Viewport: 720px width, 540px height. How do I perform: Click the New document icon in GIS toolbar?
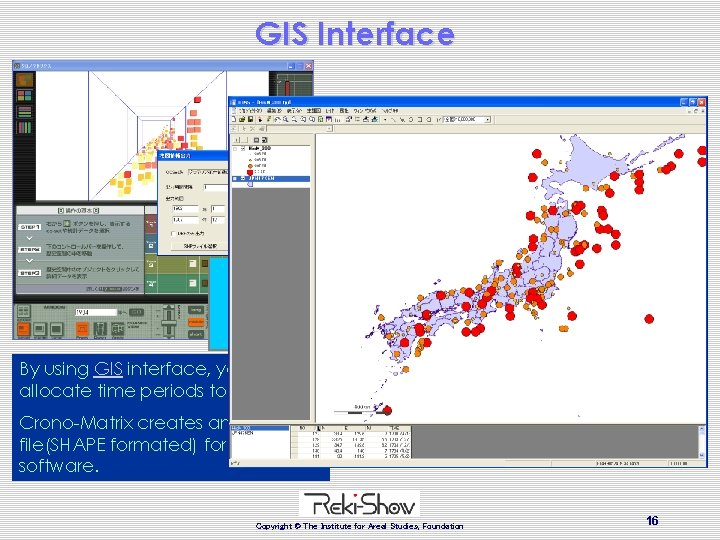coord(233,119)
